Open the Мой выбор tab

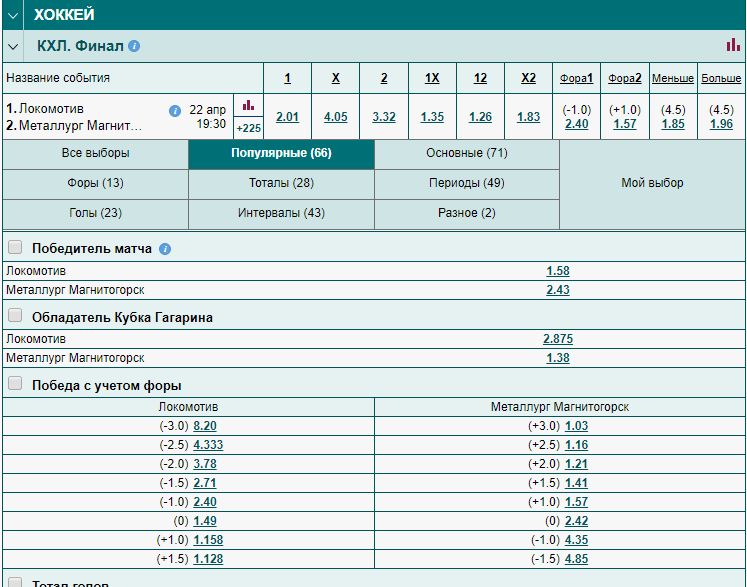coord(652,183)
